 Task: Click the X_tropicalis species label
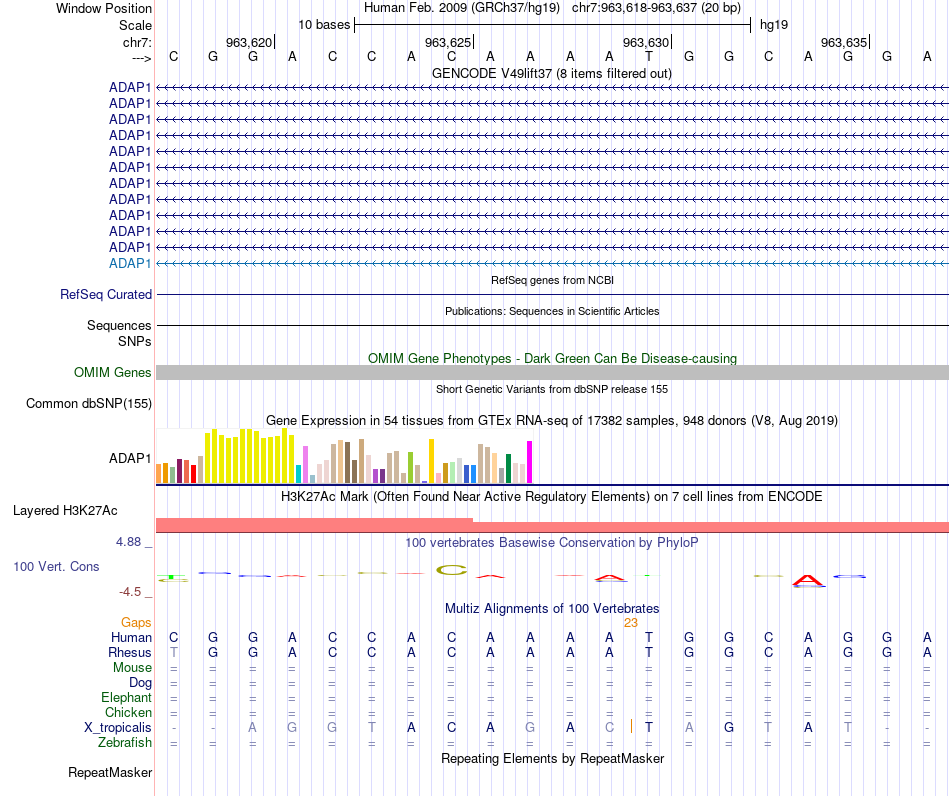tap(118, 728)
